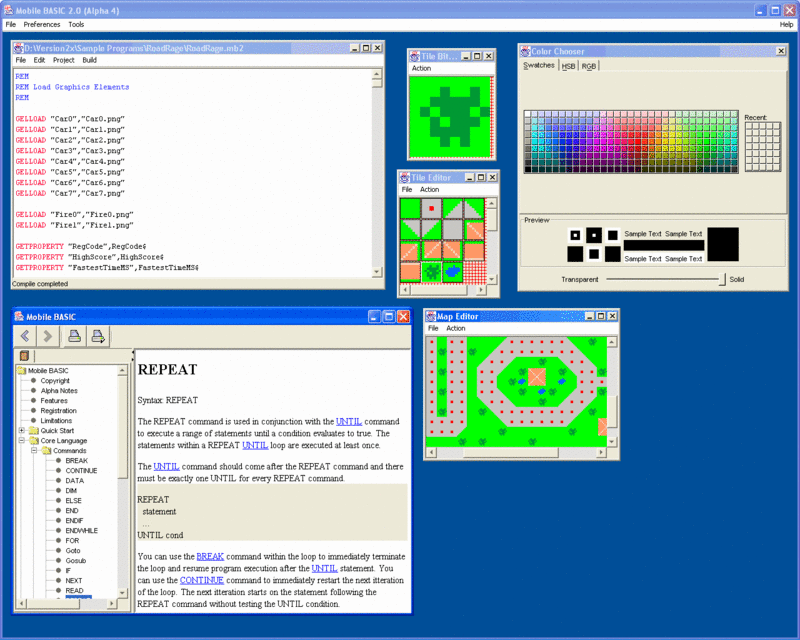
Task: Pick the gray tile with red dot
Action: pos(432,208)
